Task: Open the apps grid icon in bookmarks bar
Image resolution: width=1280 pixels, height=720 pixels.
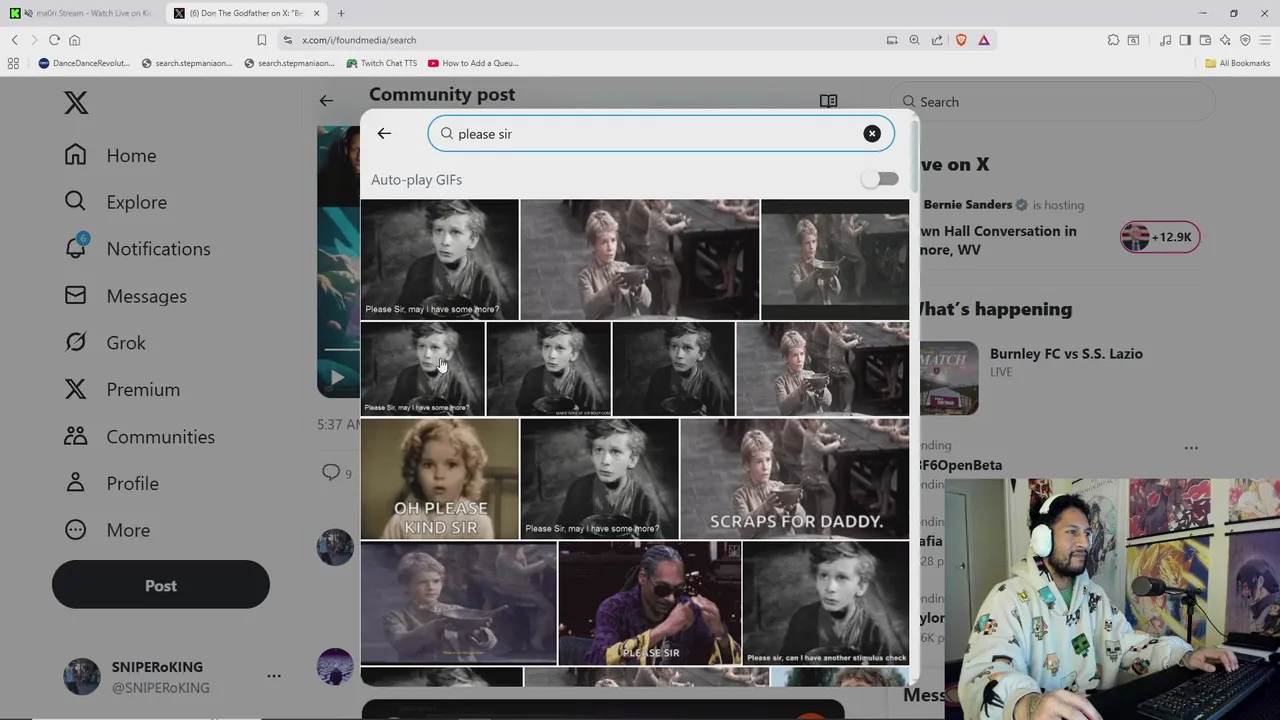Action: (x=13, y=63)
